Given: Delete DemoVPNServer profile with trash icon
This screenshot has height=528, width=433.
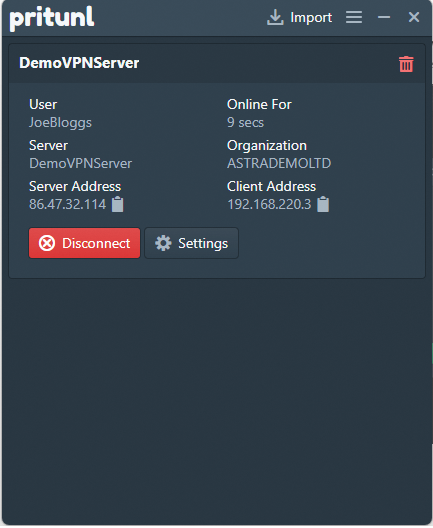Looking at the screenshot, I should (406, 64).
